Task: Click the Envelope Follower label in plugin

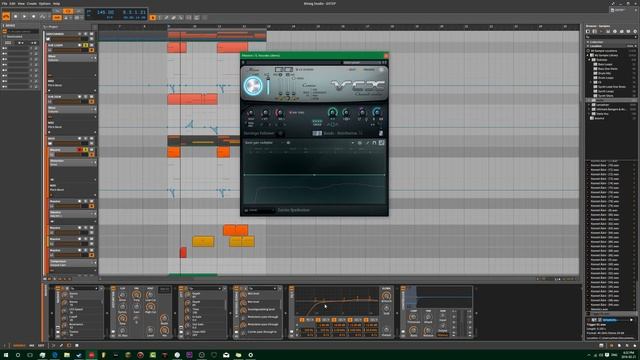Action: (x=259, y=133)
